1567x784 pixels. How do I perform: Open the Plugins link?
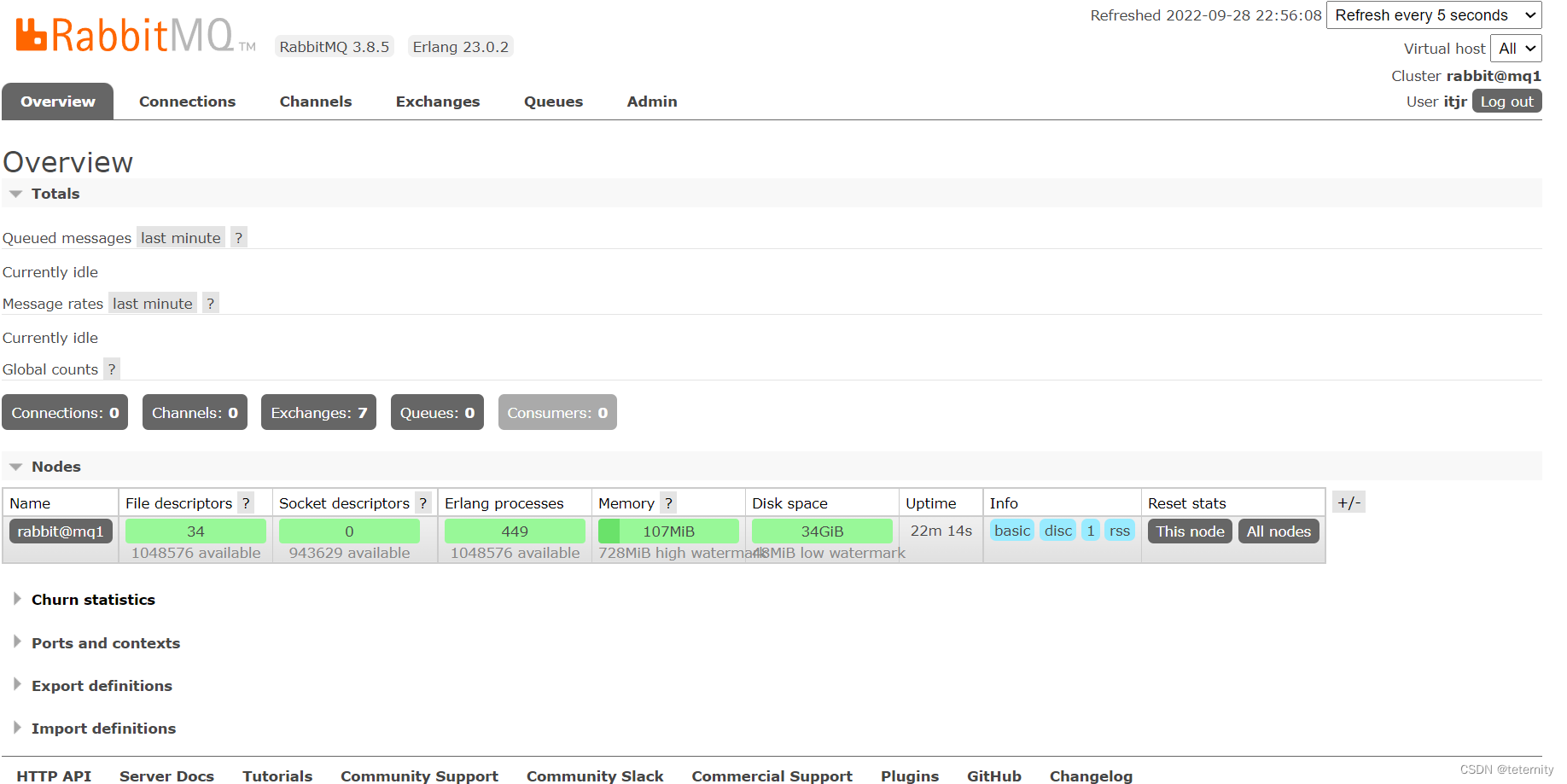click(910, 776)
